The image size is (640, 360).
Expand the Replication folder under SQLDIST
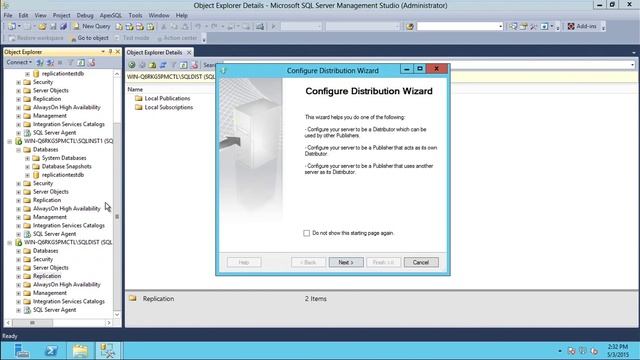18,276
